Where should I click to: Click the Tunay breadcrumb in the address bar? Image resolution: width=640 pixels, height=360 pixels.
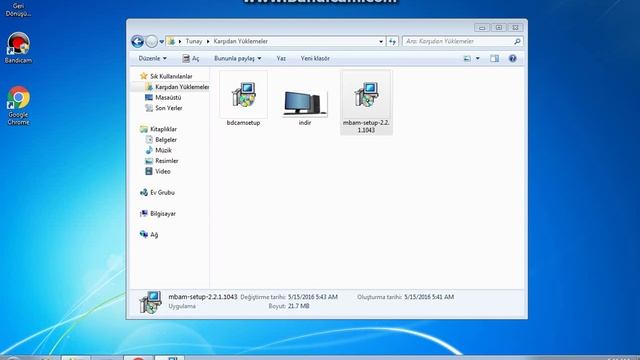193,41
